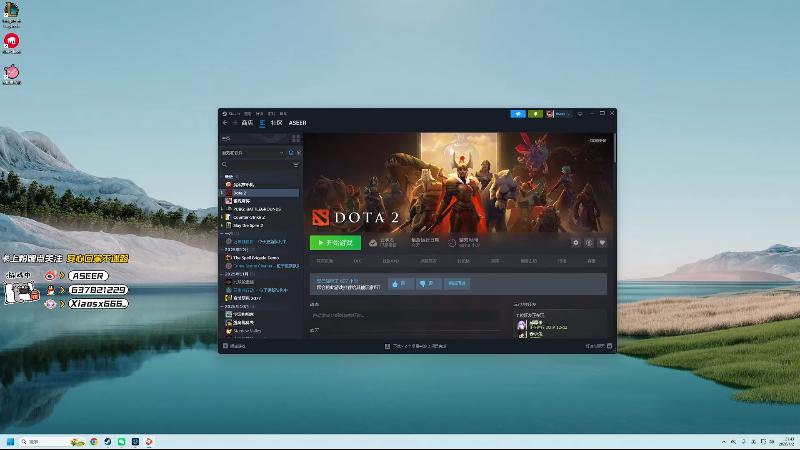Click the game page vertical scrollbar
The height and width of the screenshot is (450, 800).
[615, 148]
